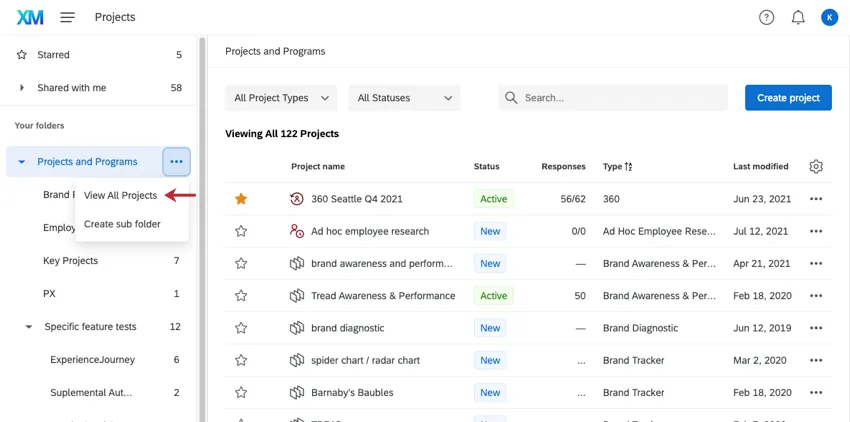Open the help question mark icon
The height and width of the screenshot is (422, 850).
click(766, 17)
